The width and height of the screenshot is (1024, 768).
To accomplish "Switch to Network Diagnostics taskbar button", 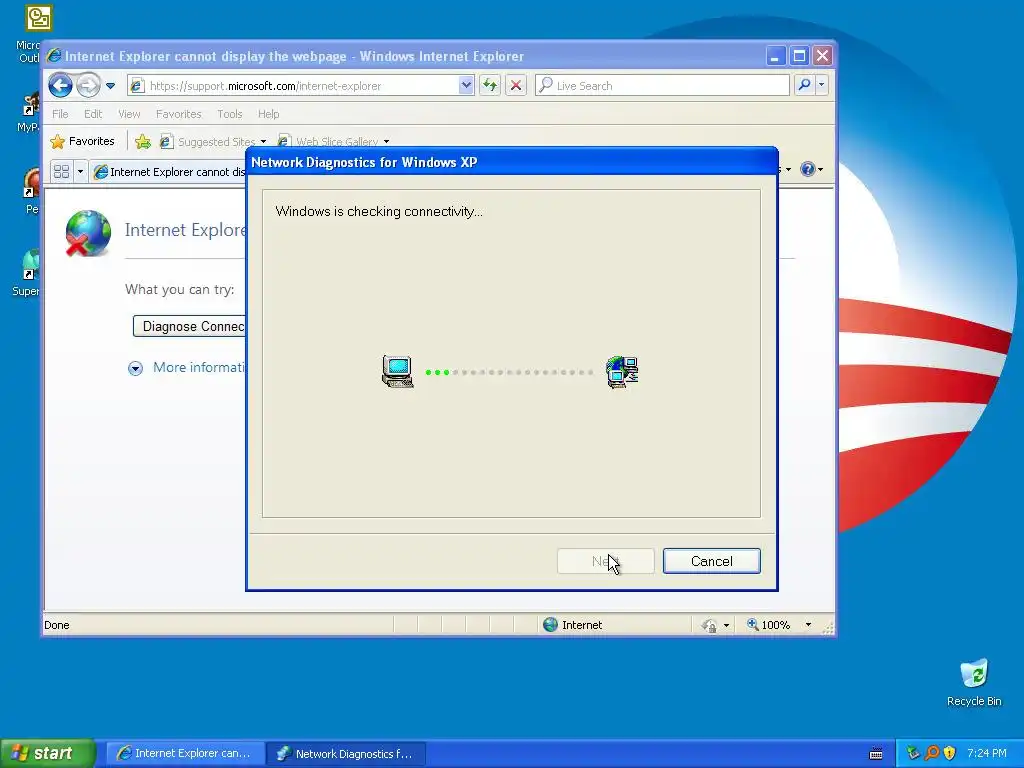I will pos(346,754).
